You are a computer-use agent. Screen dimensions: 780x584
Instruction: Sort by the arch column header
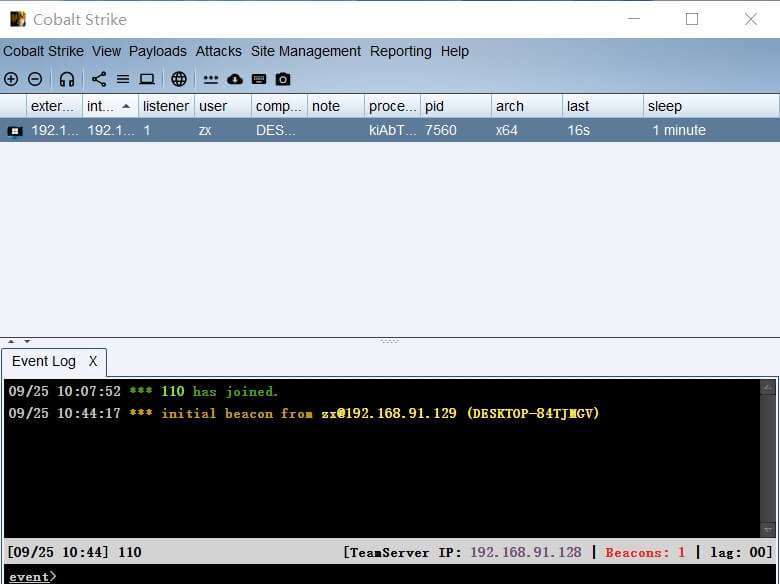tap(527, 106)
